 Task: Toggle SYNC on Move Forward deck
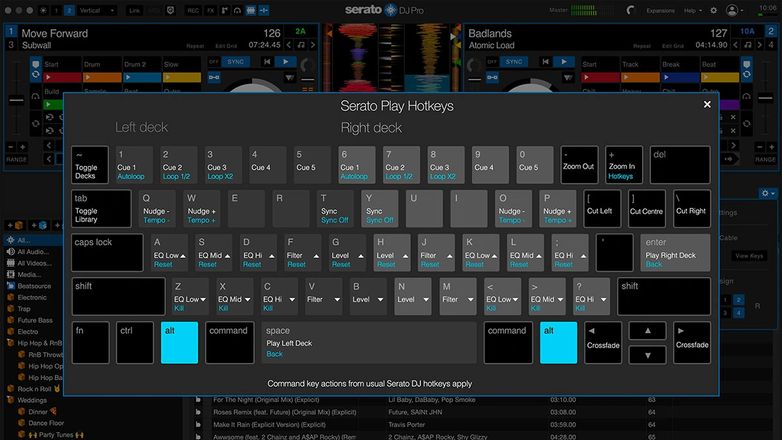[x=235, y=62]
